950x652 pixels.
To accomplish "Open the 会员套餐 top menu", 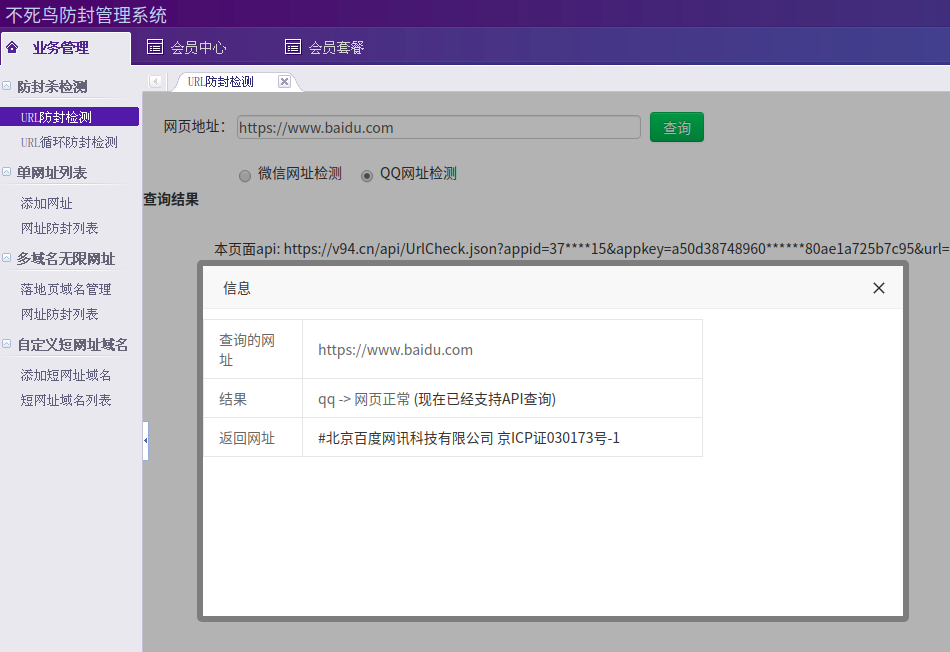I will [336, 47].
